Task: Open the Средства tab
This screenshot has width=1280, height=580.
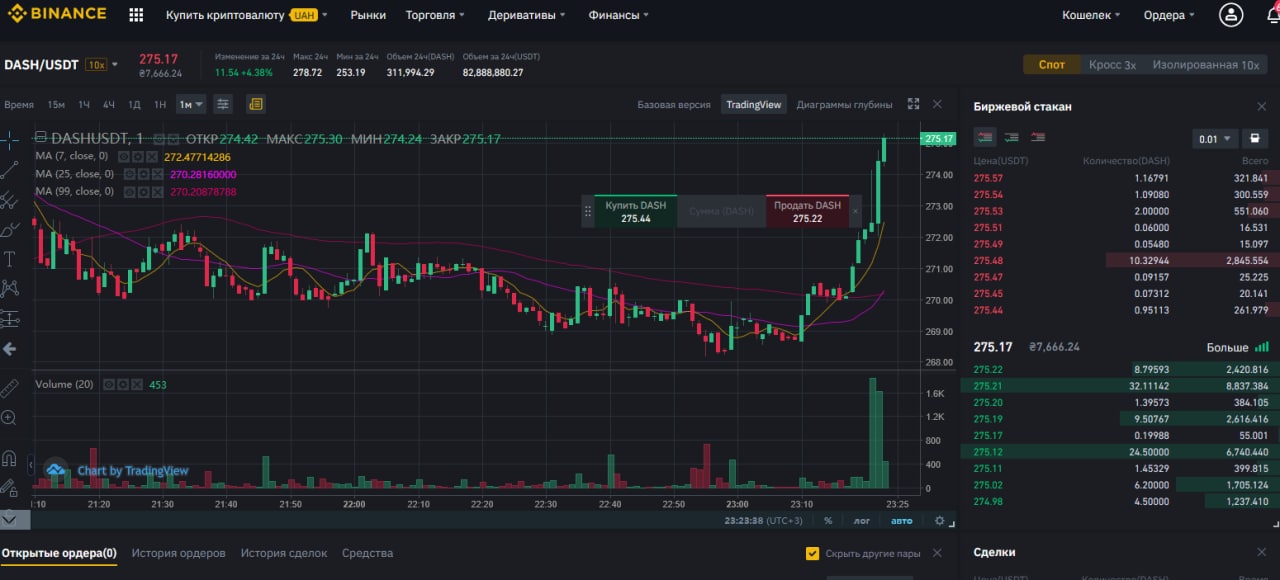Action: [367, 553]
